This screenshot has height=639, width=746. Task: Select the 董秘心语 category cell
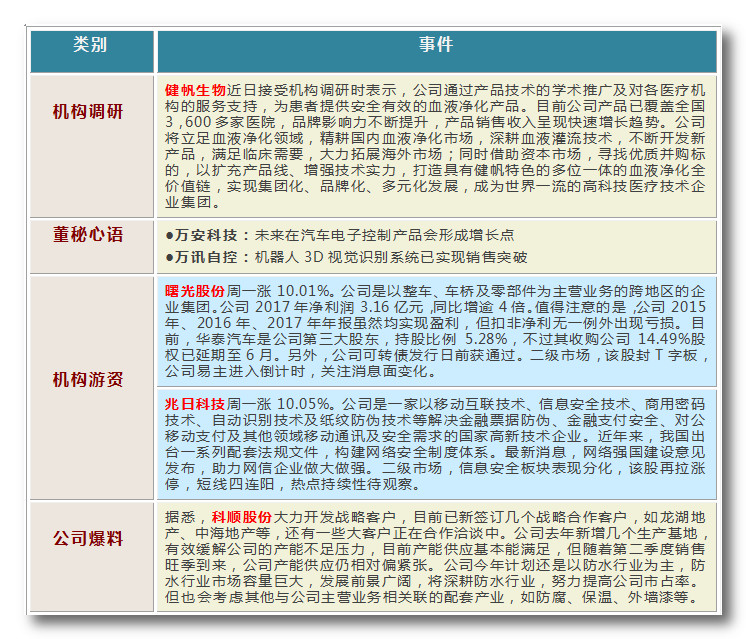pos(91,235)
